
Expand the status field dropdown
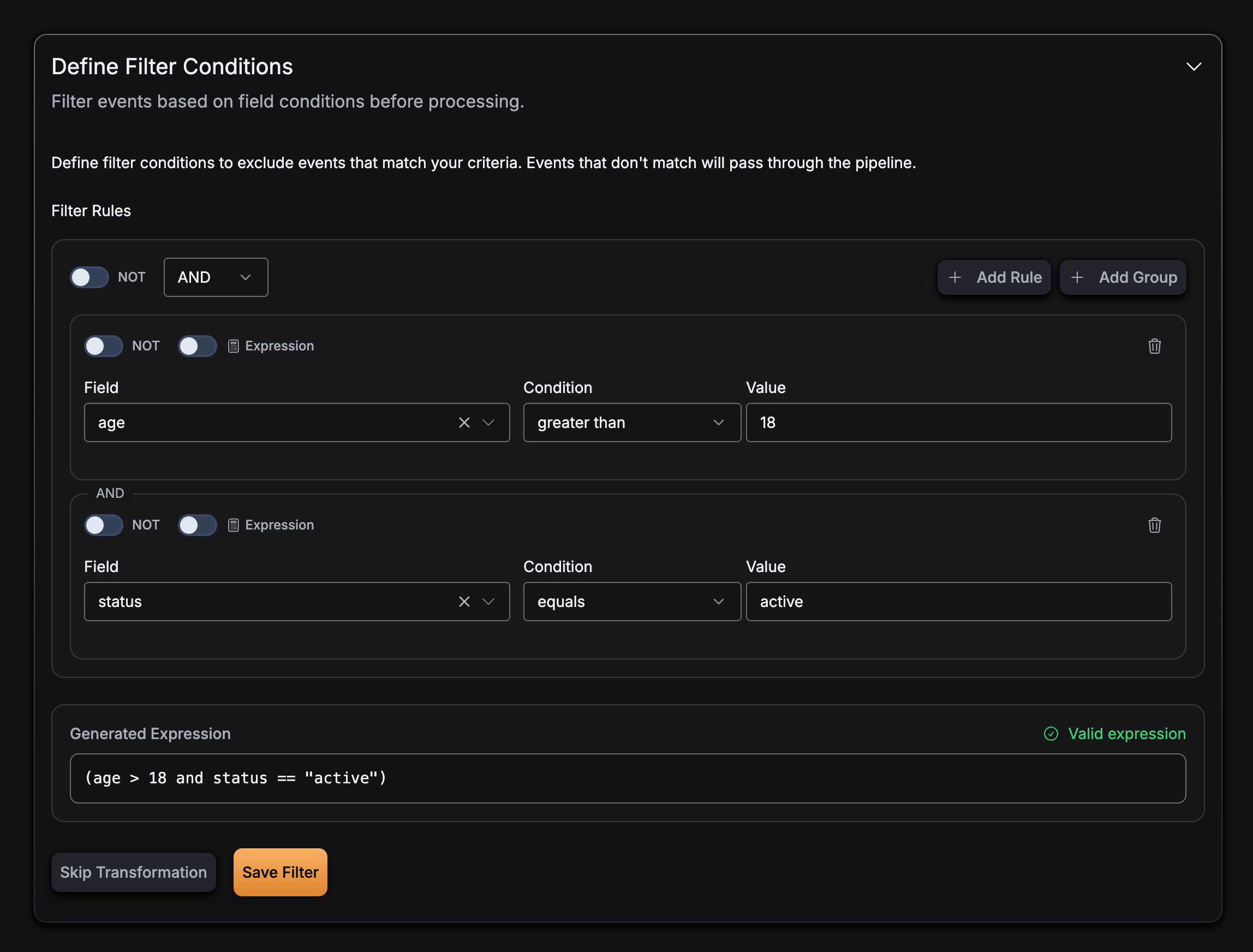tap(488, 601)
